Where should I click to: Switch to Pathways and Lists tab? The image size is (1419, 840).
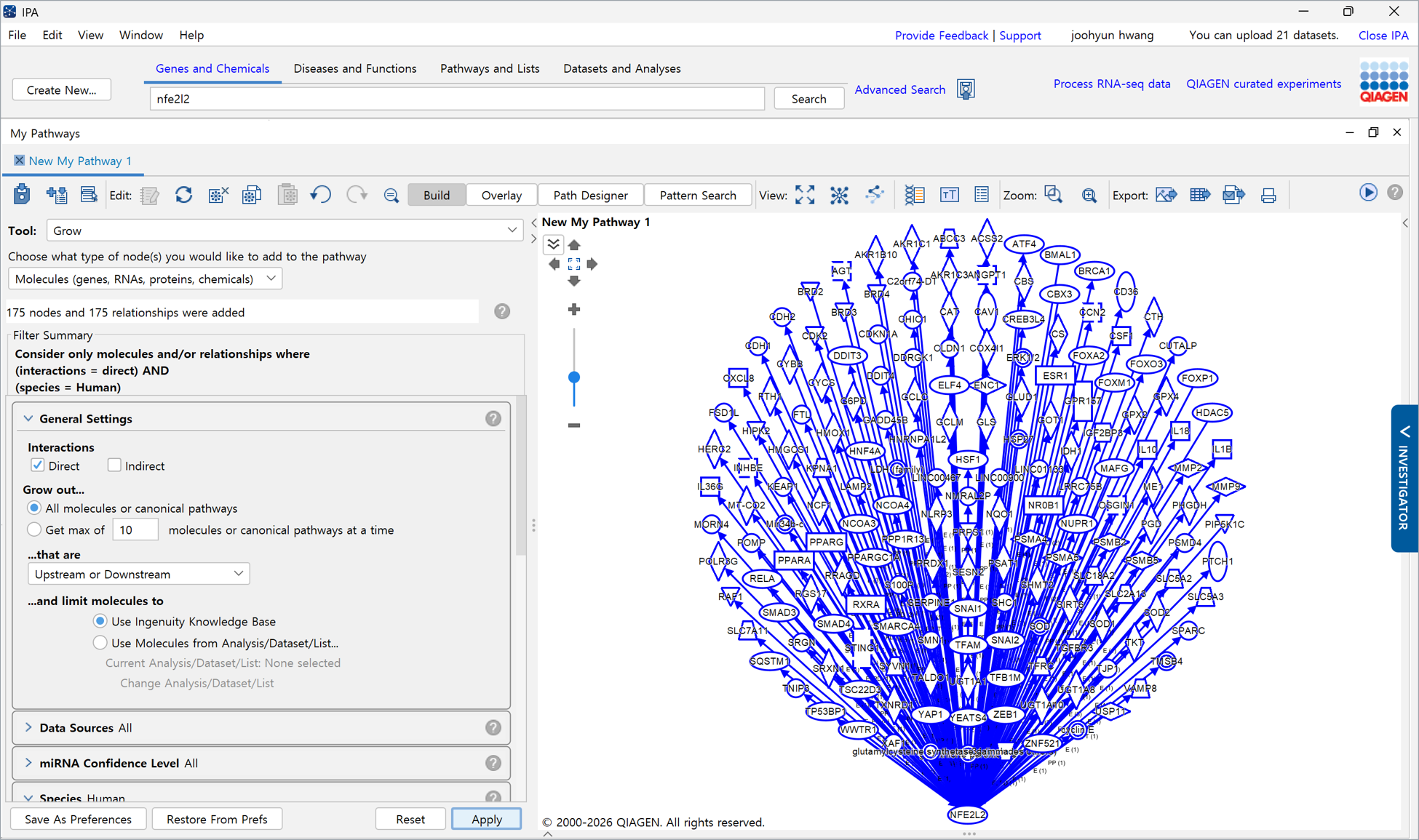pos(490,68)
